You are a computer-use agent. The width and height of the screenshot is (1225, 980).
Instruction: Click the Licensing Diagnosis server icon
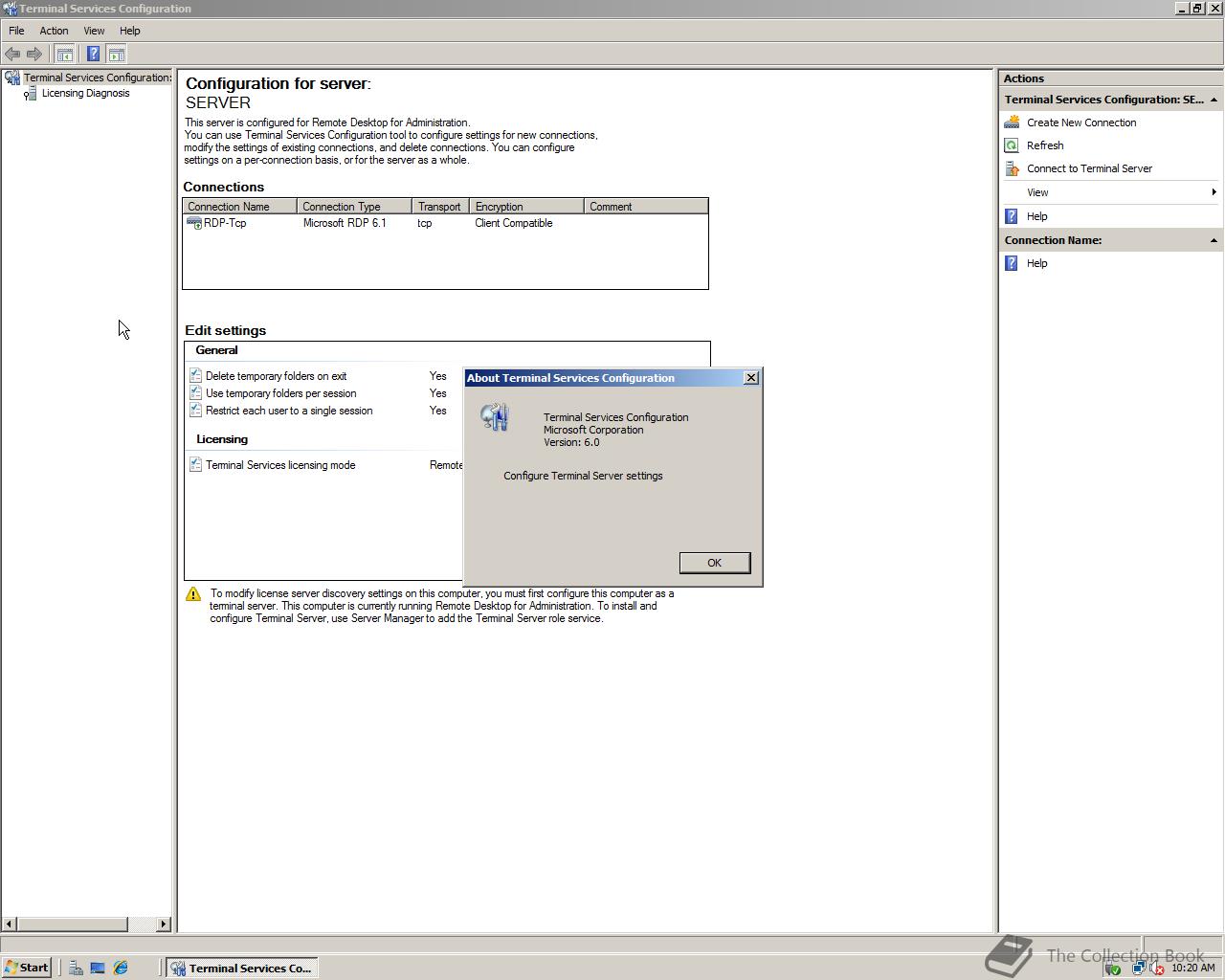point(31,93)
